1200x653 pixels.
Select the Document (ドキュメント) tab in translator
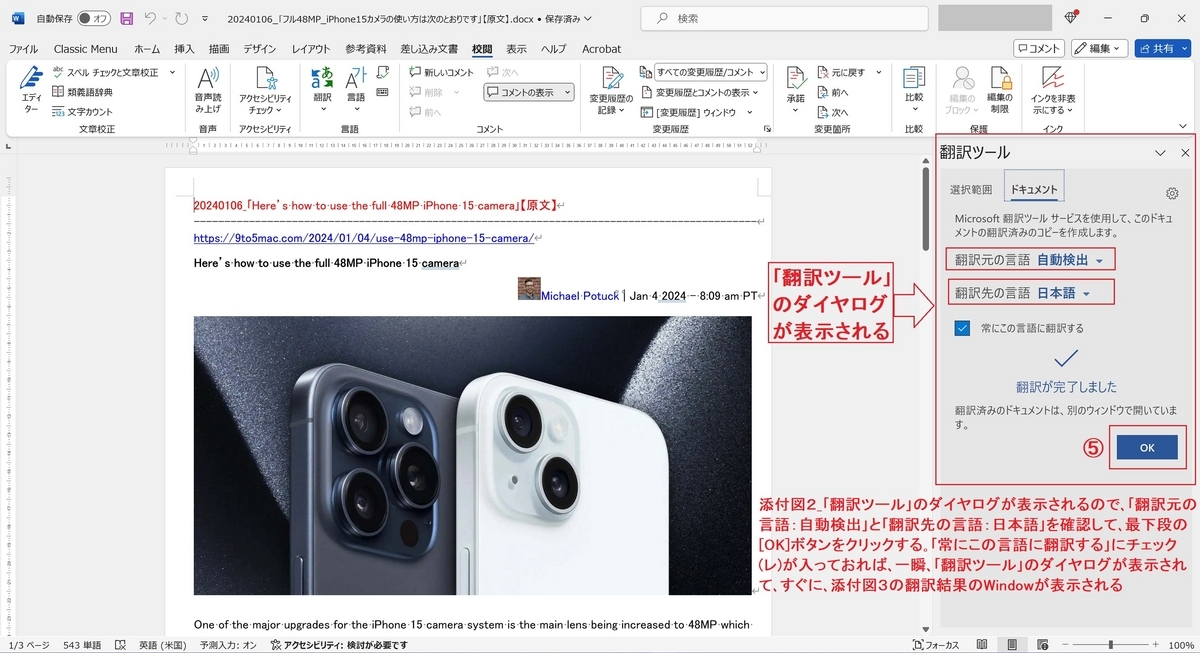[1034, 189]
